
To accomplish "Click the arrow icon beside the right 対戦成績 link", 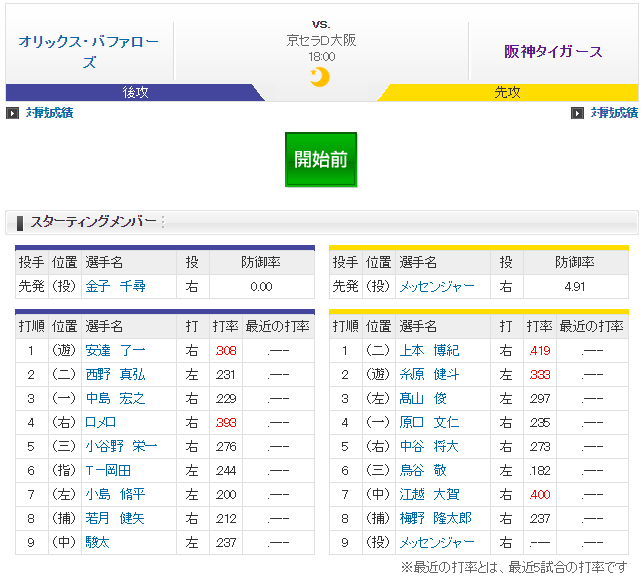I will (577, 113).
